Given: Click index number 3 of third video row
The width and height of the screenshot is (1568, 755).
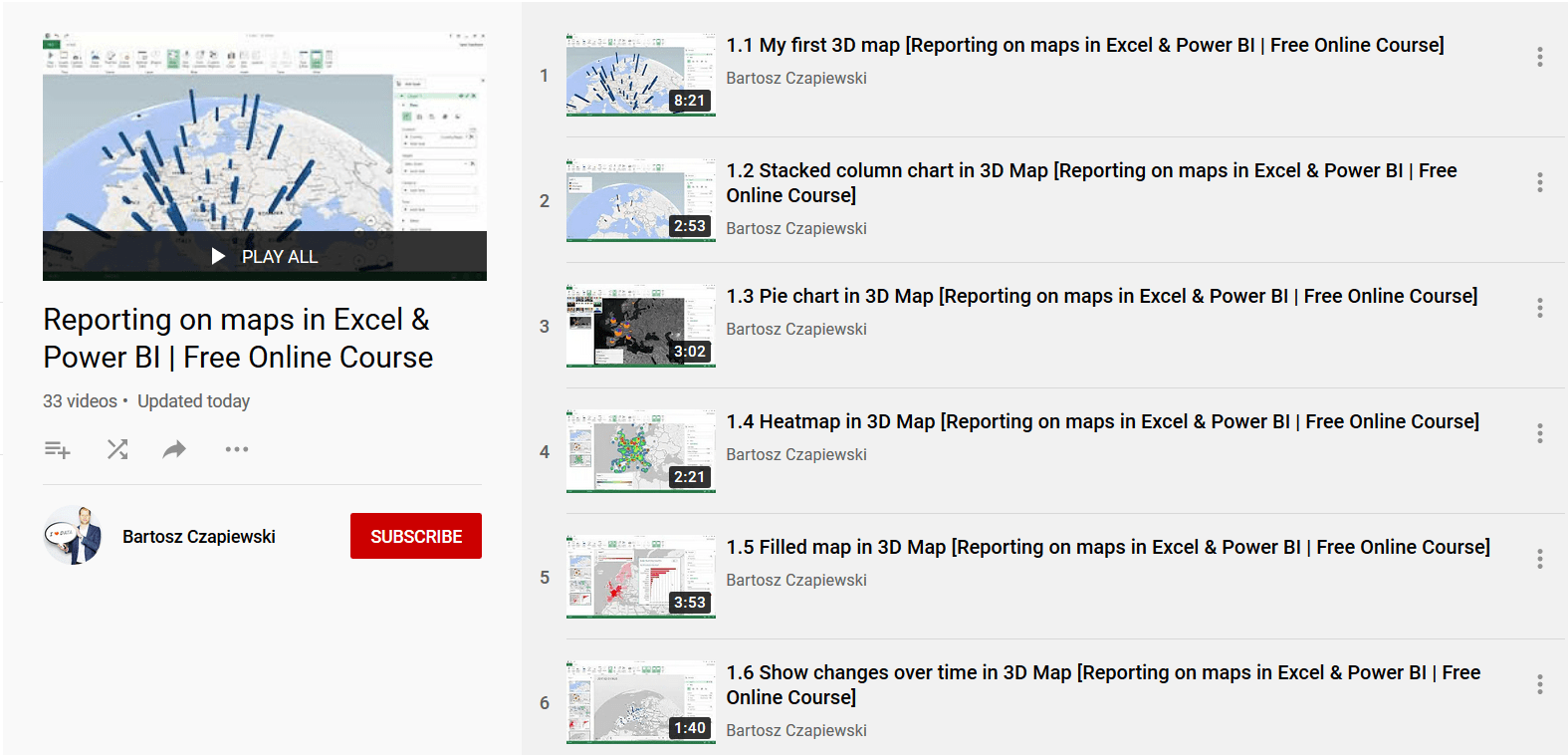Looking at the screenshot, I should coord(545,327).
